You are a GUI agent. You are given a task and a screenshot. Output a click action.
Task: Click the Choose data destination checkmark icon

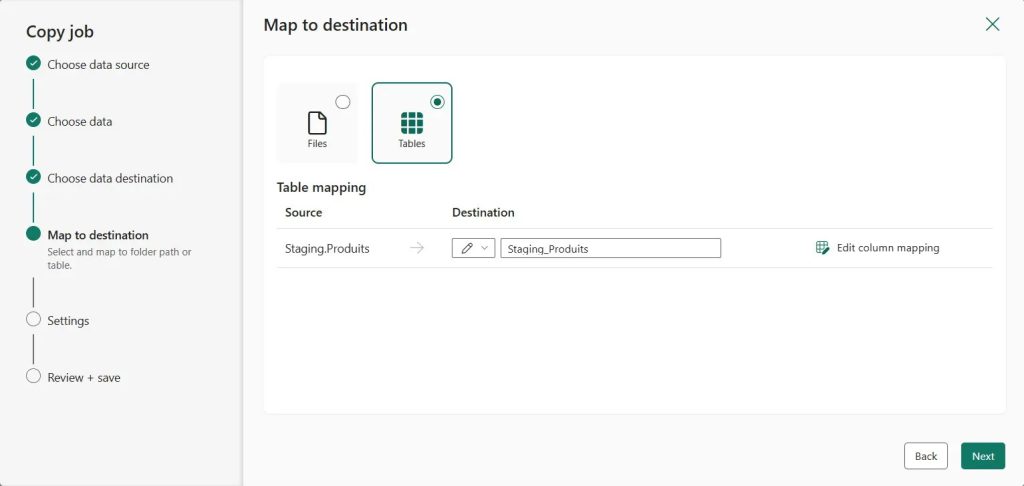coord(33,177)
